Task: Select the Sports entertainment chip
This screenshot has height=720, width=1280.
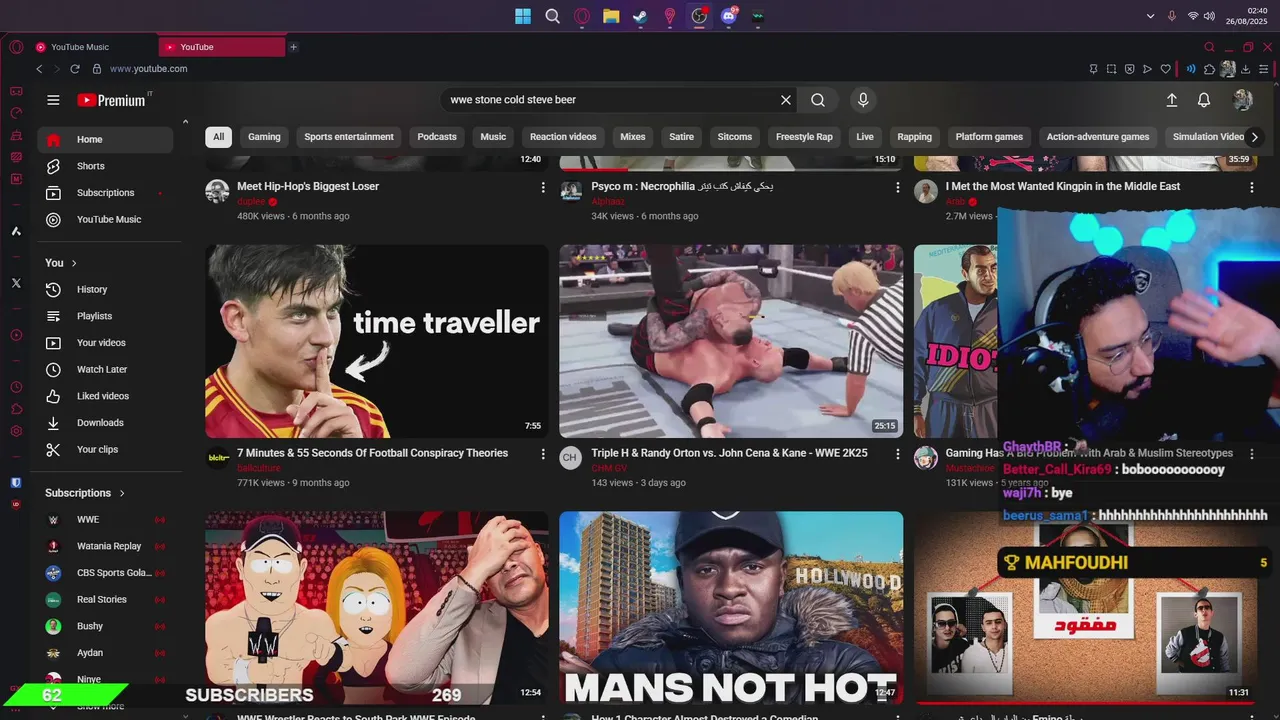Action: point(349,137)
